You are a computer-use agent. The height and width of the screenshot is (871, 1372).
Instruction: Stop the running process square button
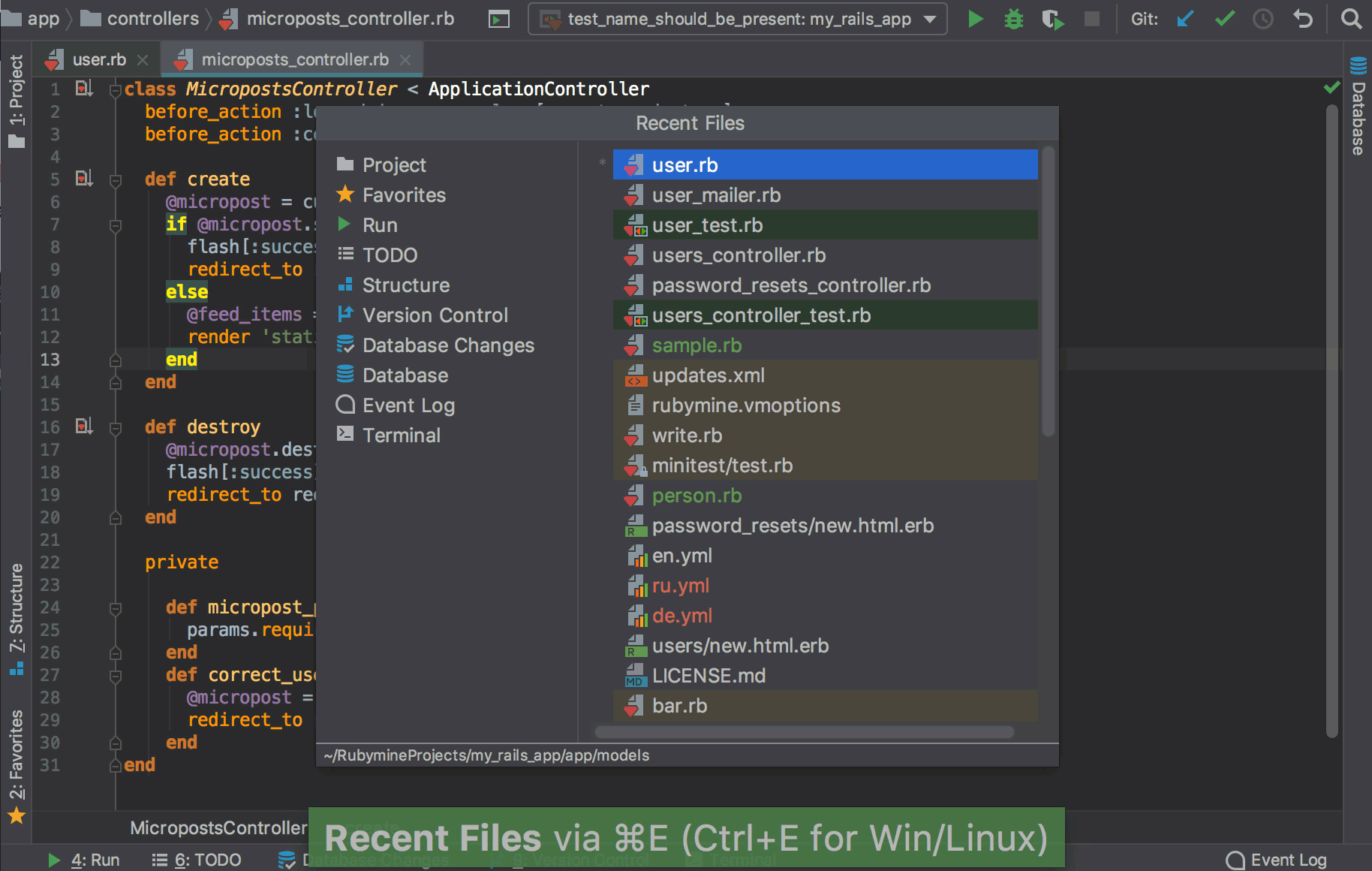[1092, 19]
